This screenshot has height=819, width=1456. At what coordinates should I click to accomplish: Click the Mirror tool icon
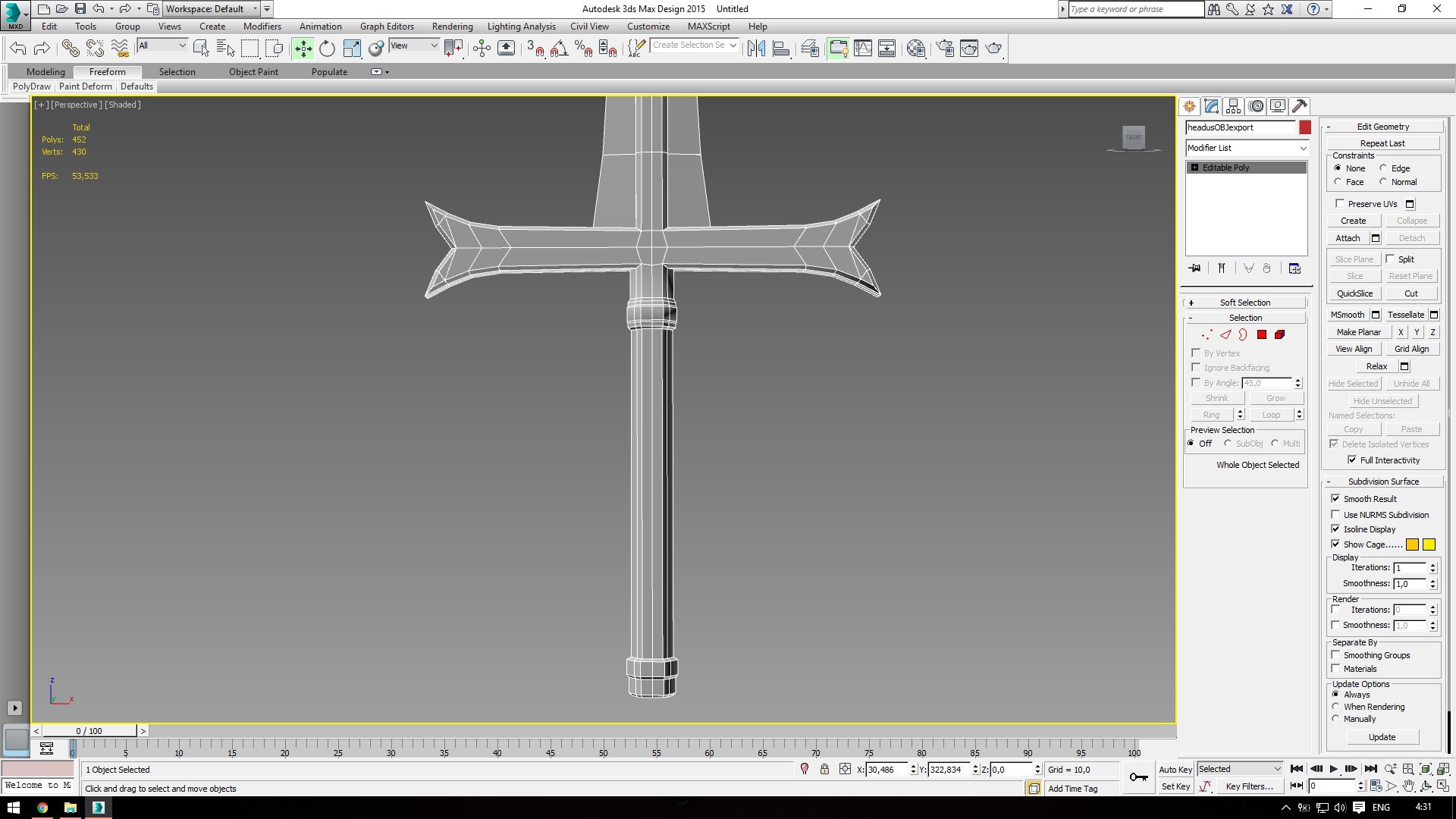click(756, 49)
